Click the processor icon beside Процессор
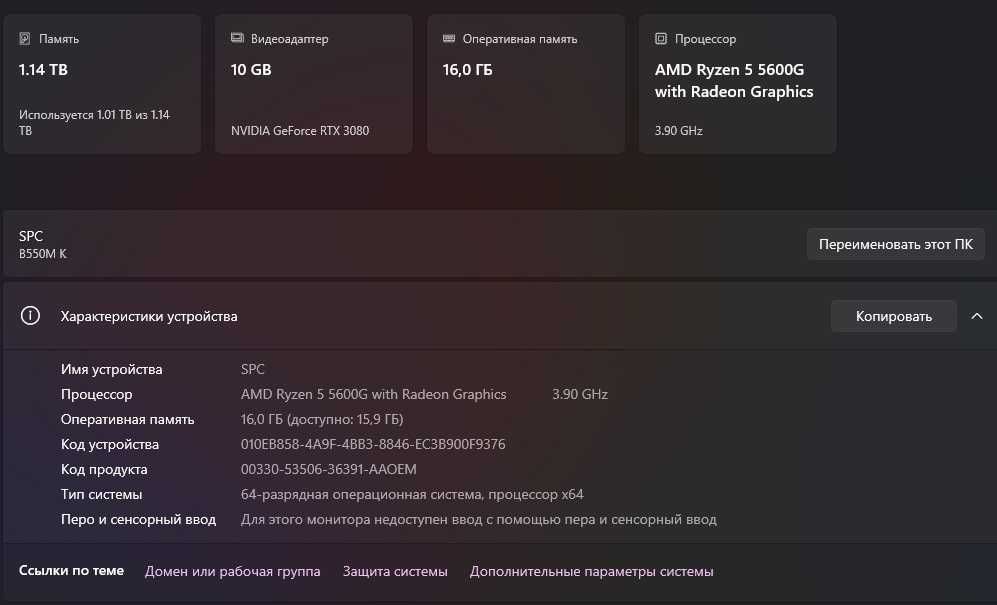The width and height of the screenshot is (997, 605). pos(661,39)
